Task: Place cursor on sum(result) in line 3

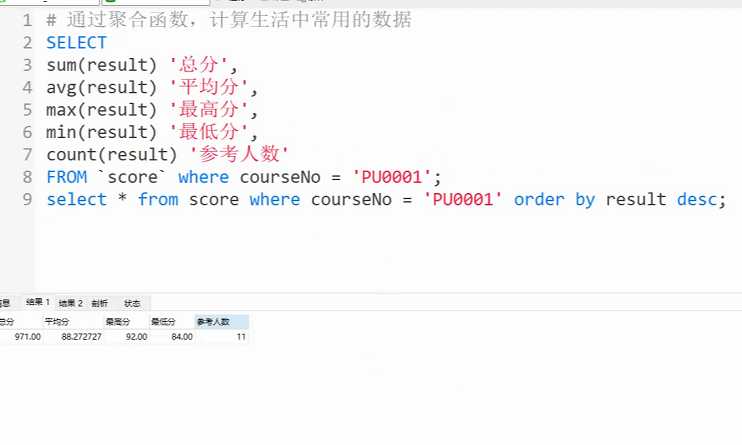Action: (x=101, y=65)
